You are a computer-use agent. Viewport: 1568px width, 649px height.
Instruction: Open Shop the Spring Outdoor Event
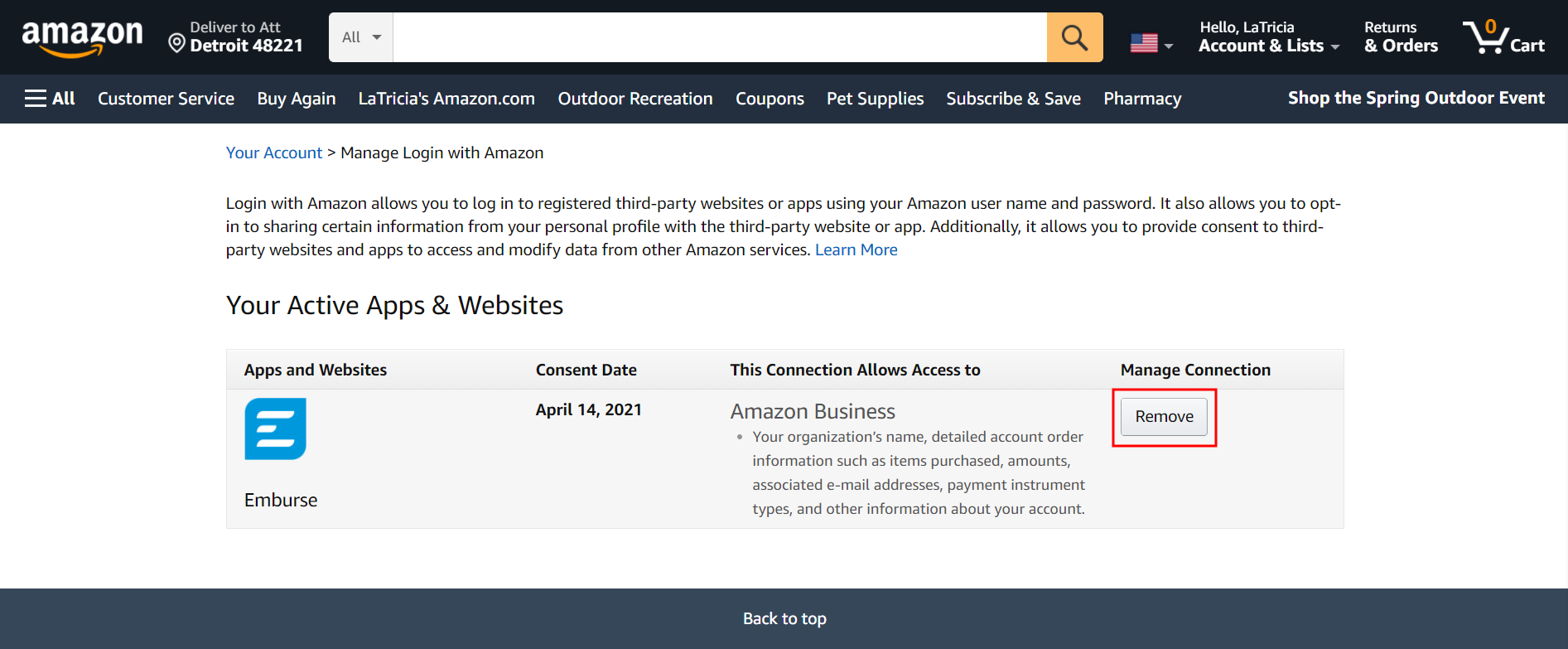point(1416,98)
